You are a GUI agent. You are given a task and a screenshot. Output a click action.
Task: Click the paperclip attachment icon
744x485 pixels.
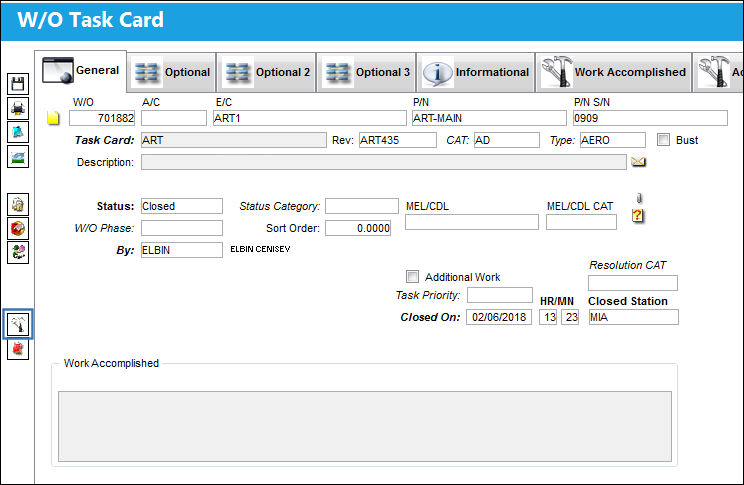click(639, 198)
